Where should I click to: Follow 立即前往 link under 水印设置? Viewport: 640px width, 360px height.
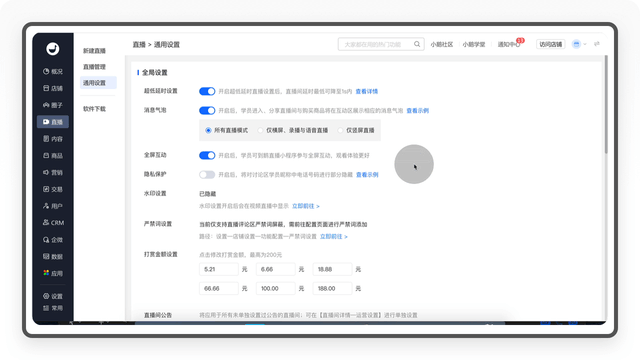[306, 206]
